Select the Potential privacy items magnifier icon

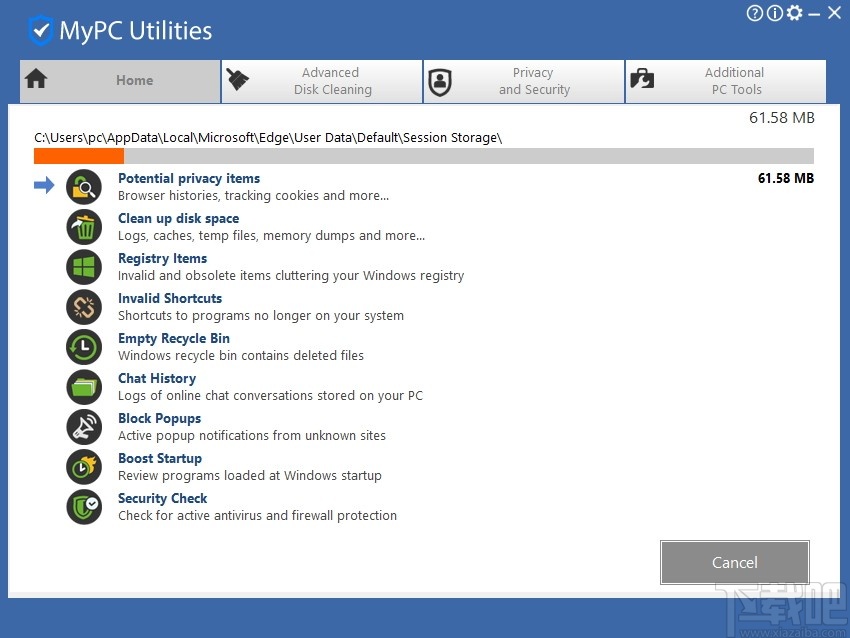tap(84, 187)
